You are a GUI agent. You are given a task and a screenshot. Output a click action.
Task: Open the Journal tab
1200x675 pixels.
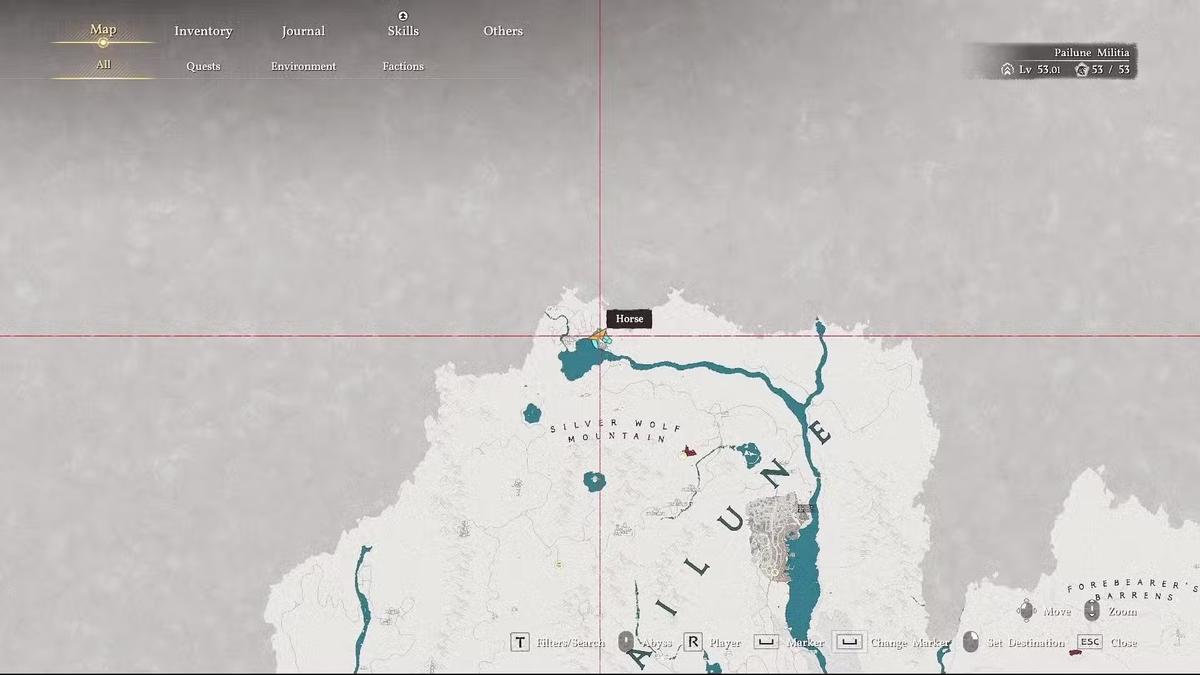click(x=303, y=31)
